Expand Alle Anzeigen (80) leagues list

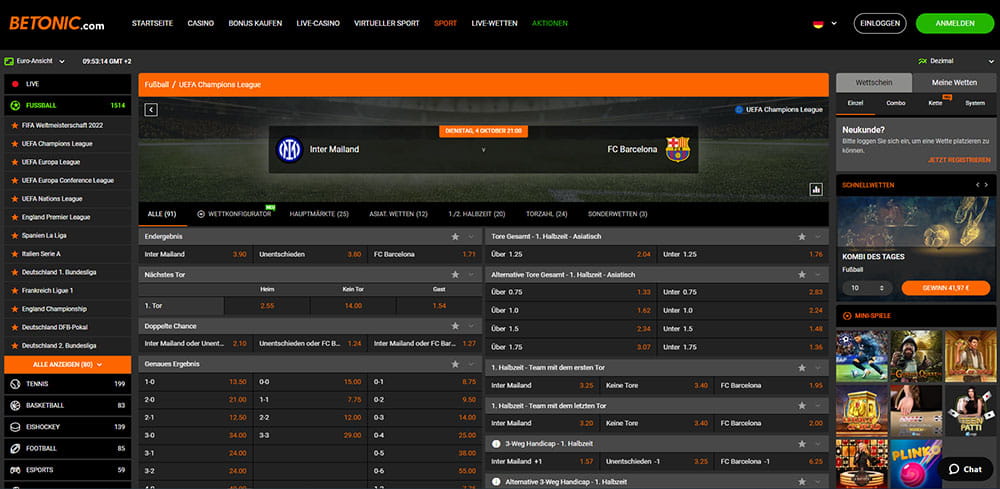68,365
